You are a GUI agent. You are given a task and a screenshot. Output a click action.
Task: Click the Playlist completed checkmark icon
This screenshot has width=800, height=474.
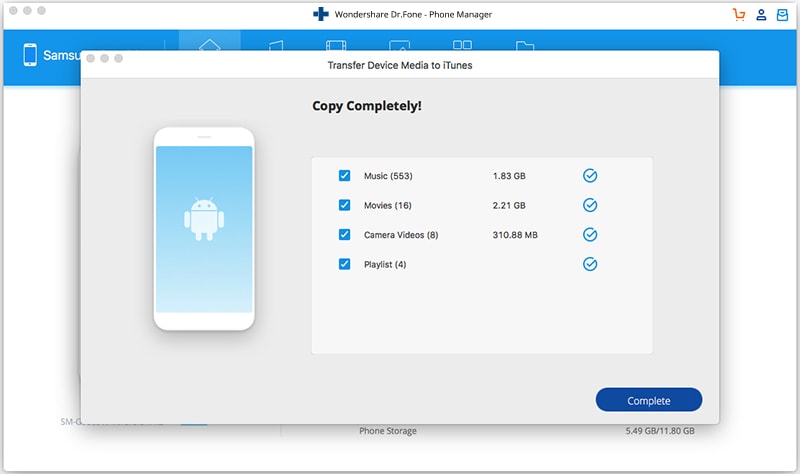tap(590, 264)
